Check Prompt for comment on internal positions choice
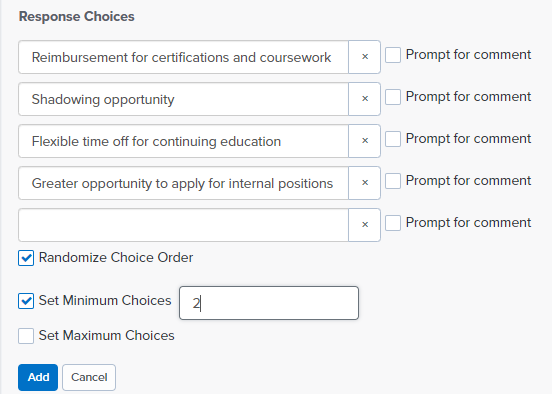This screenshot has width=552, height=394. [x=393, y=181]
